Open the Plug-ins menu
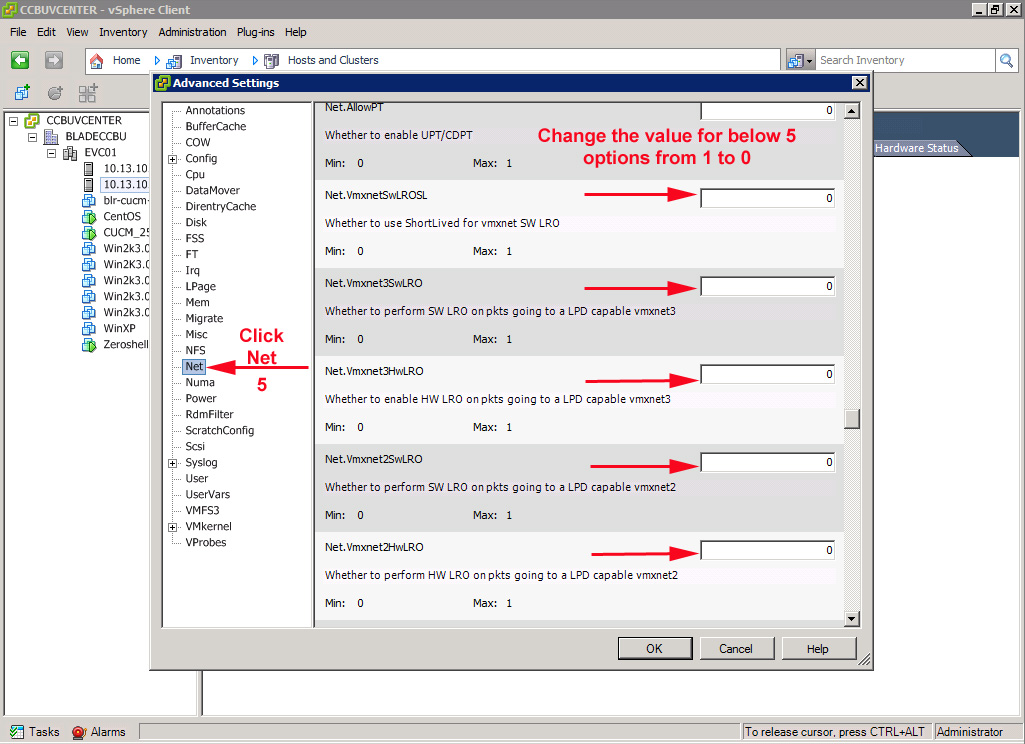 click(x=256, y=32)
